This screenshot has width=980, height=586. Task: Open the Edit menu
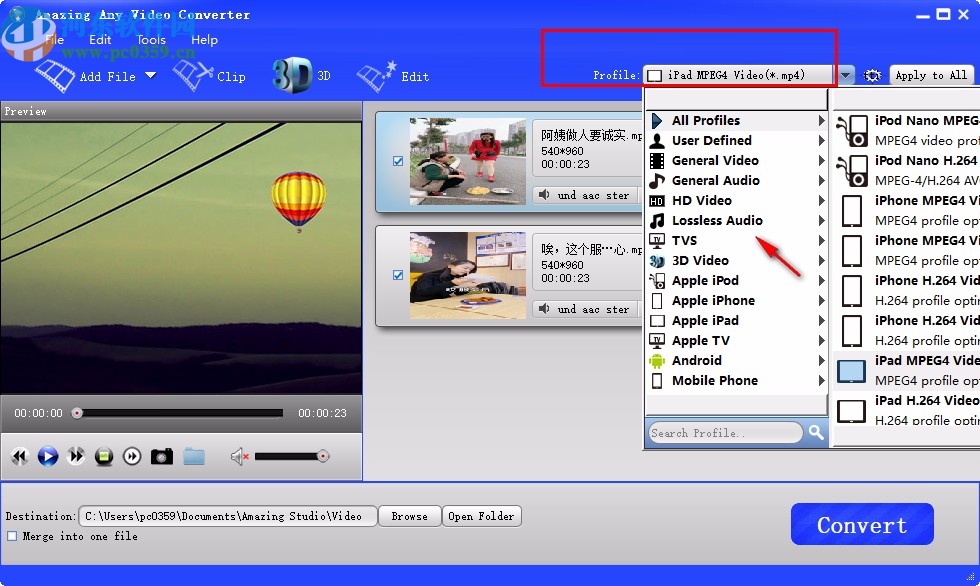99,40
